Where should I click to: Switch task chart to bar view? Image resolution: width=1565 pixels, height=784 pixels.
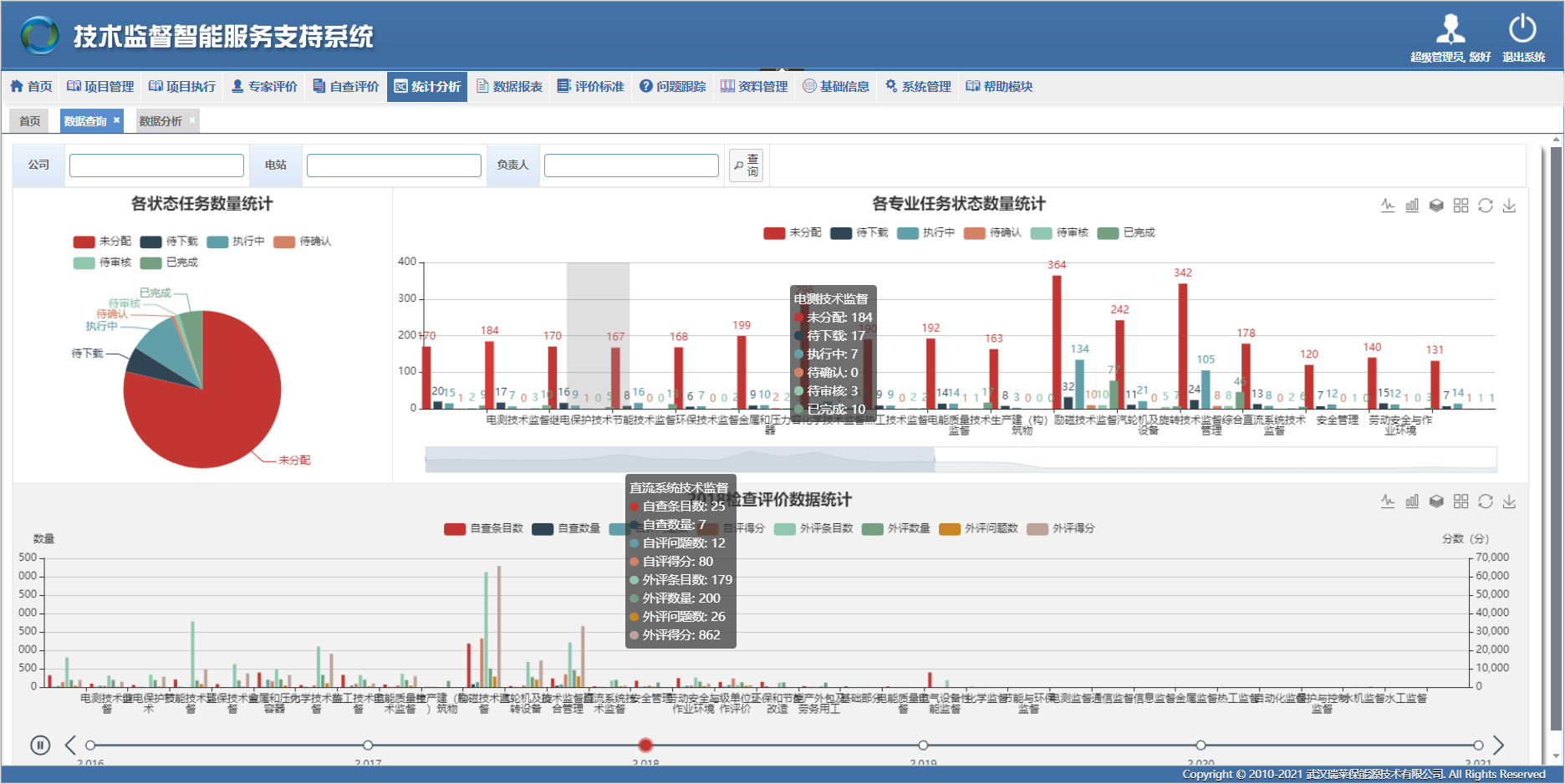pos(1412,206)
